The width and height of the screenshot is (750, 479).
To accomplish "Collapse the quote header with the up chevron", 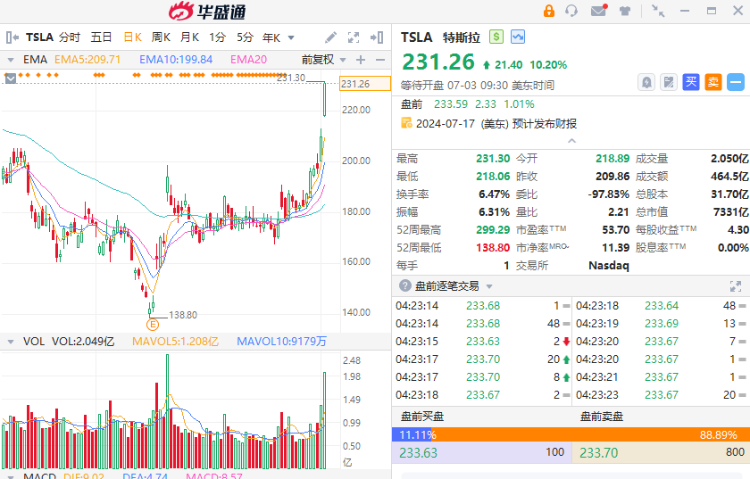I will (x=572, y=141).
